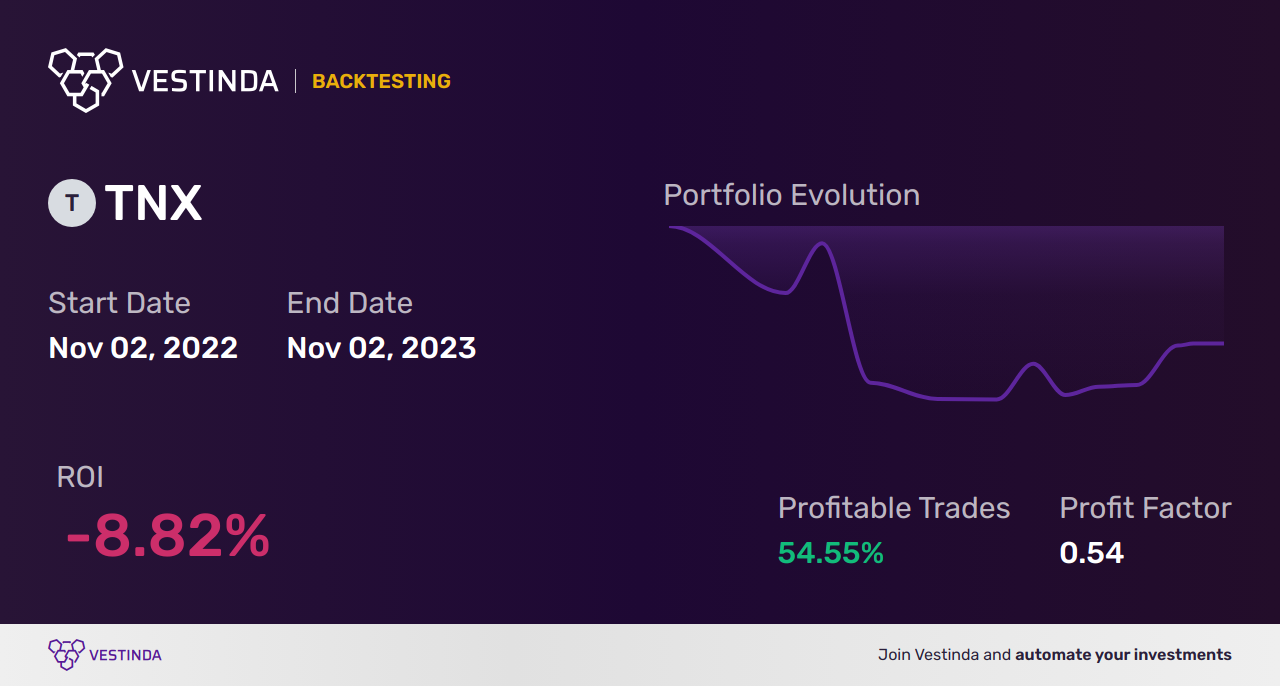Click the Profitable Trades label

893,508
